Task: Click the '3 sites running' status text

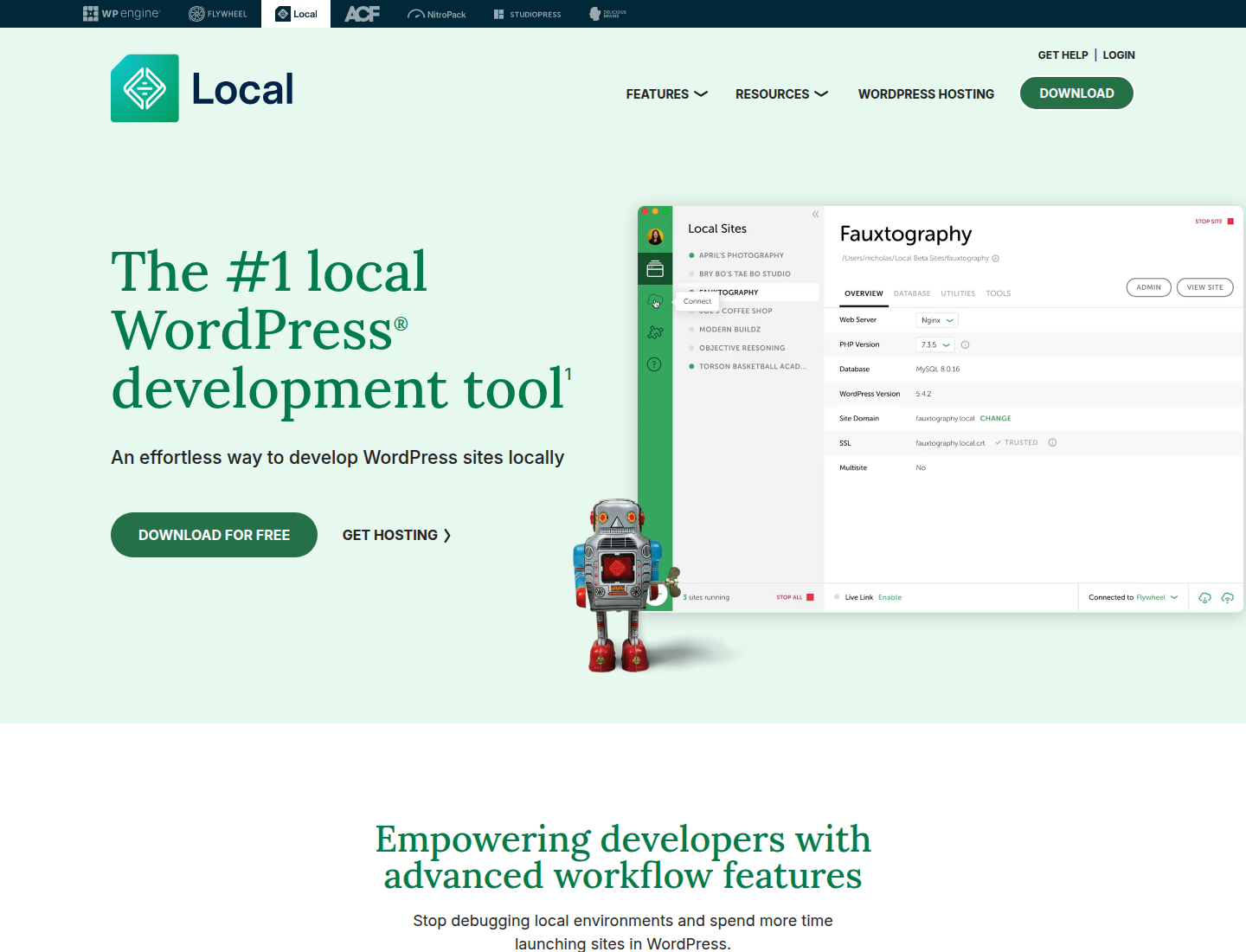Action: pos(706,597)
